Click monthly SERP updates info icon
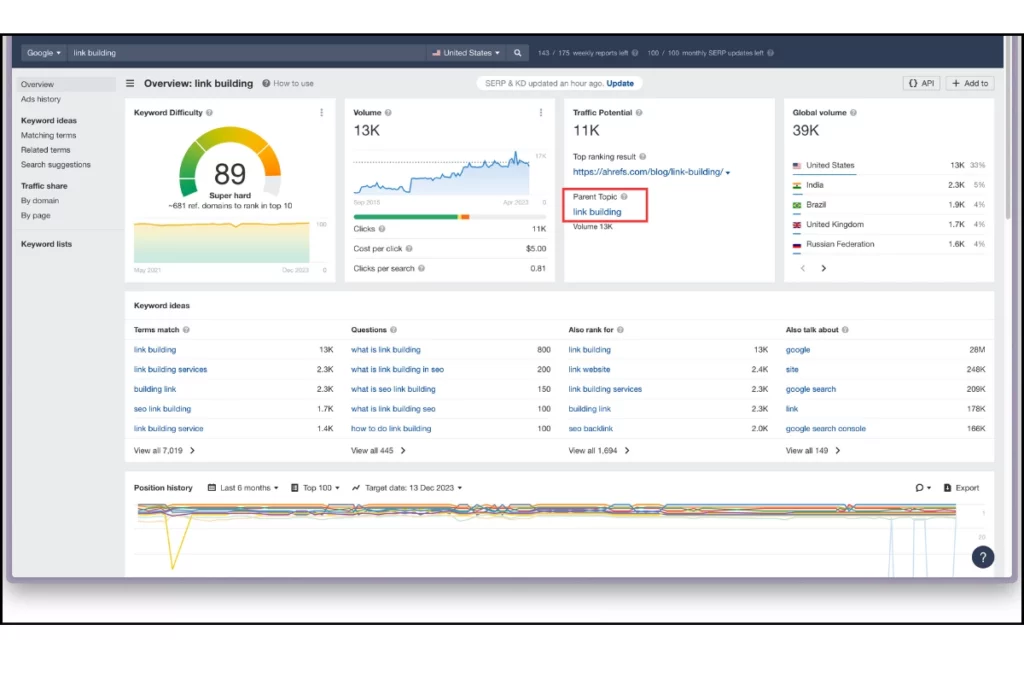 (771, 53)
